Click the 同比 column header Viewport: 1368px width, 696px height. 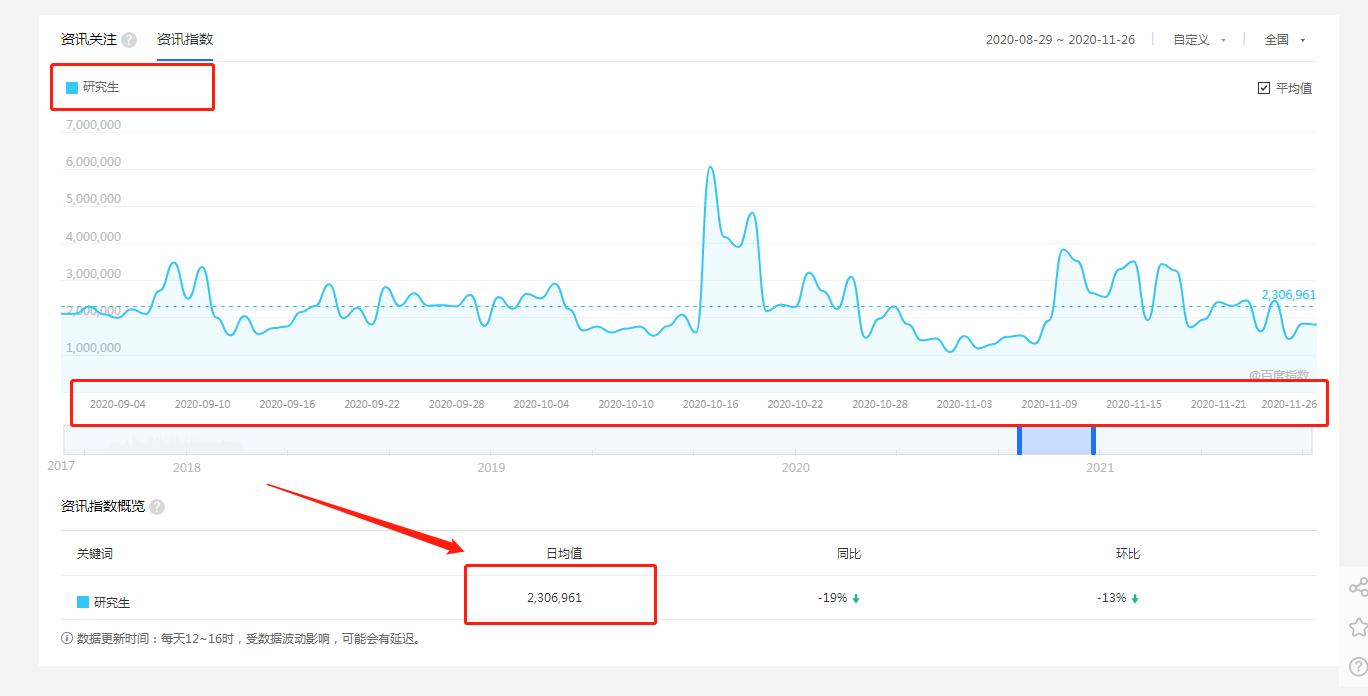(x=848, y=553)
